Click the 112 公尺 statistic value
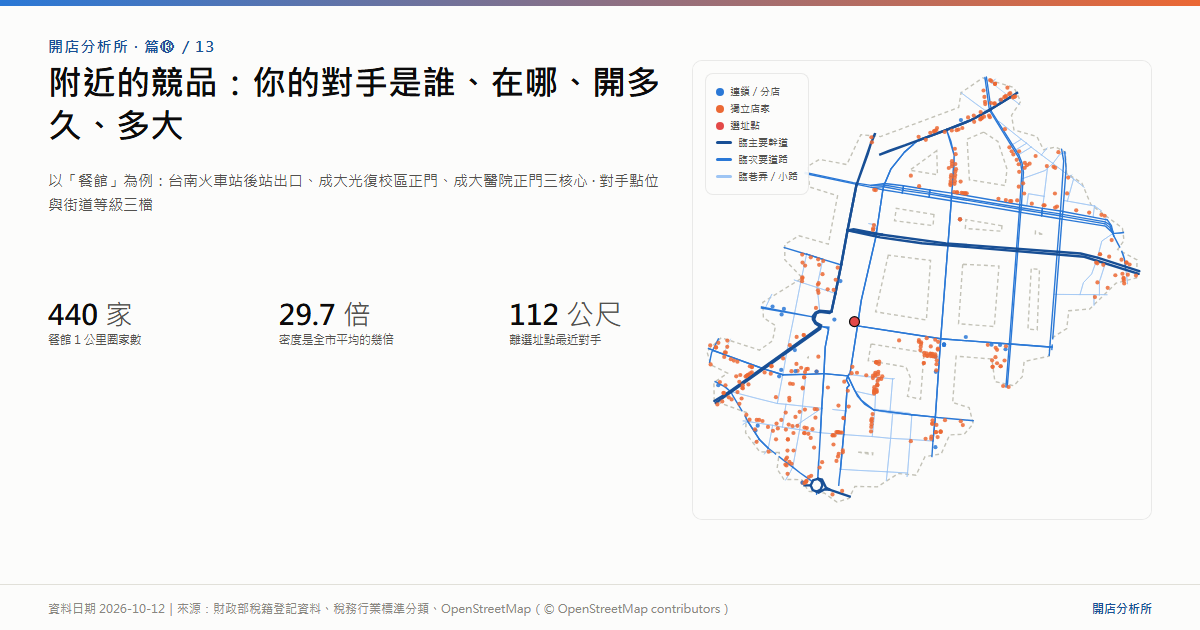This screenshot has height=630, width=1200. pyautogui.click(x=565, y=315)
